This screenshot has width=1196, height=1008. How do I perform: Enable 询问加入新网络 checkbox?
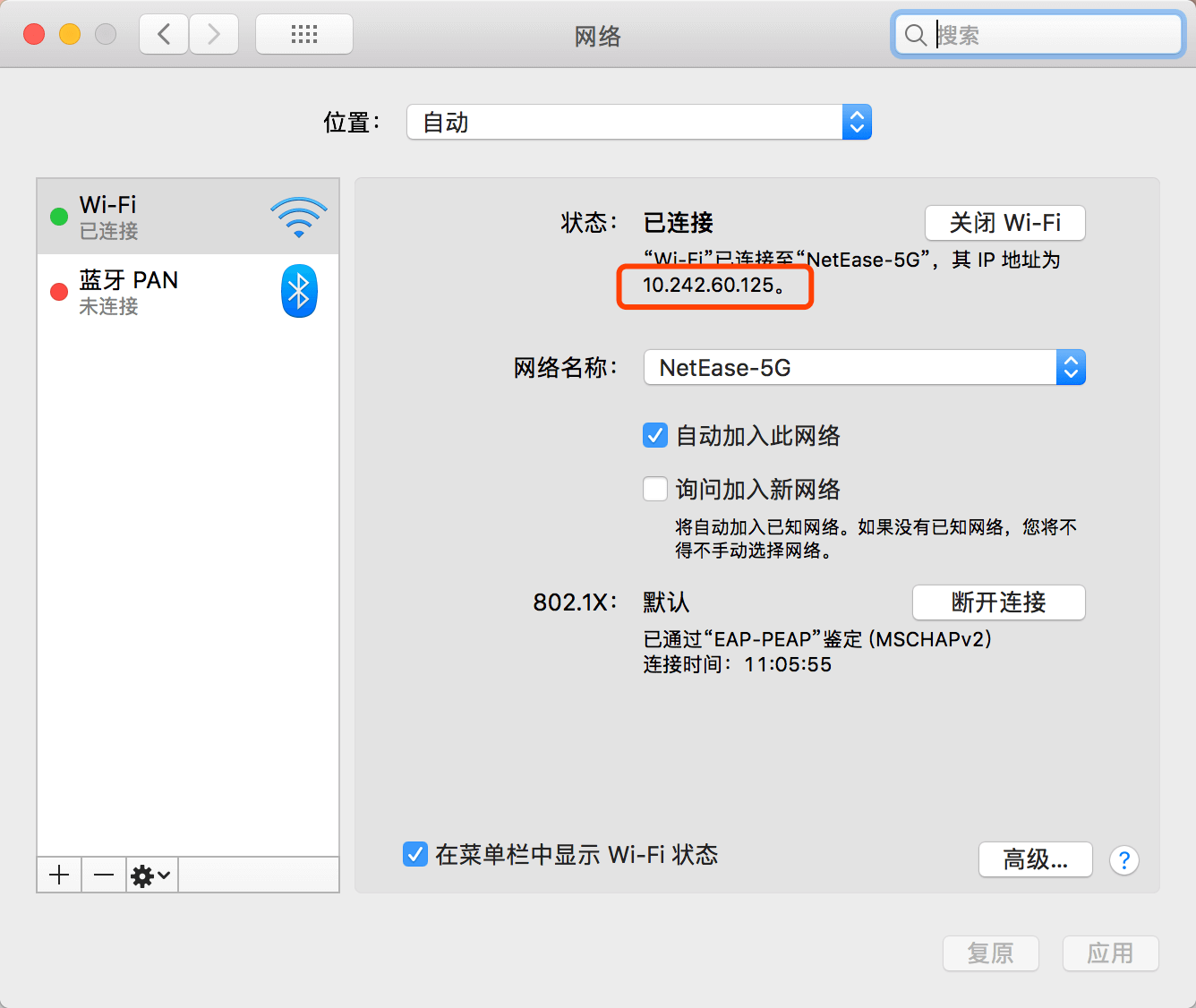655,489
